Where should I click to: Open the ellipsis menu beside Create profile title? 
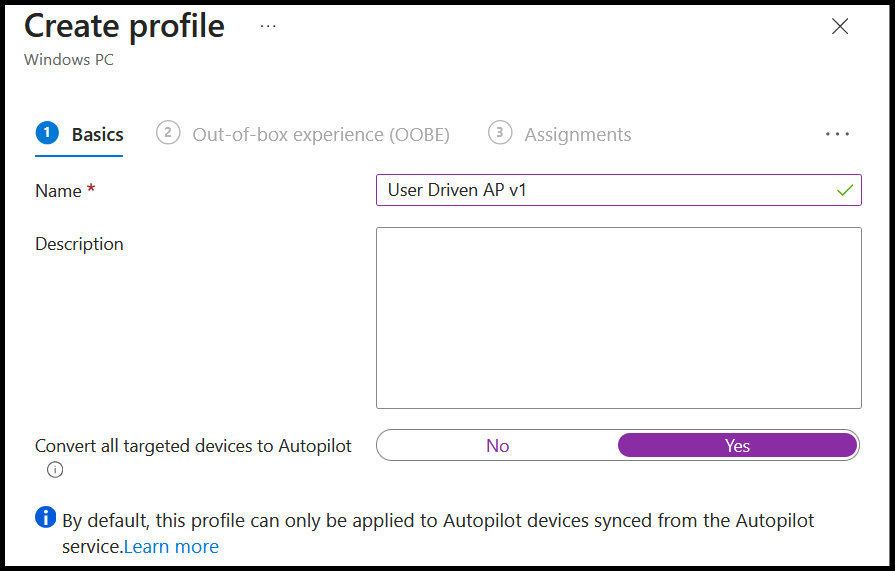(268, 26)
